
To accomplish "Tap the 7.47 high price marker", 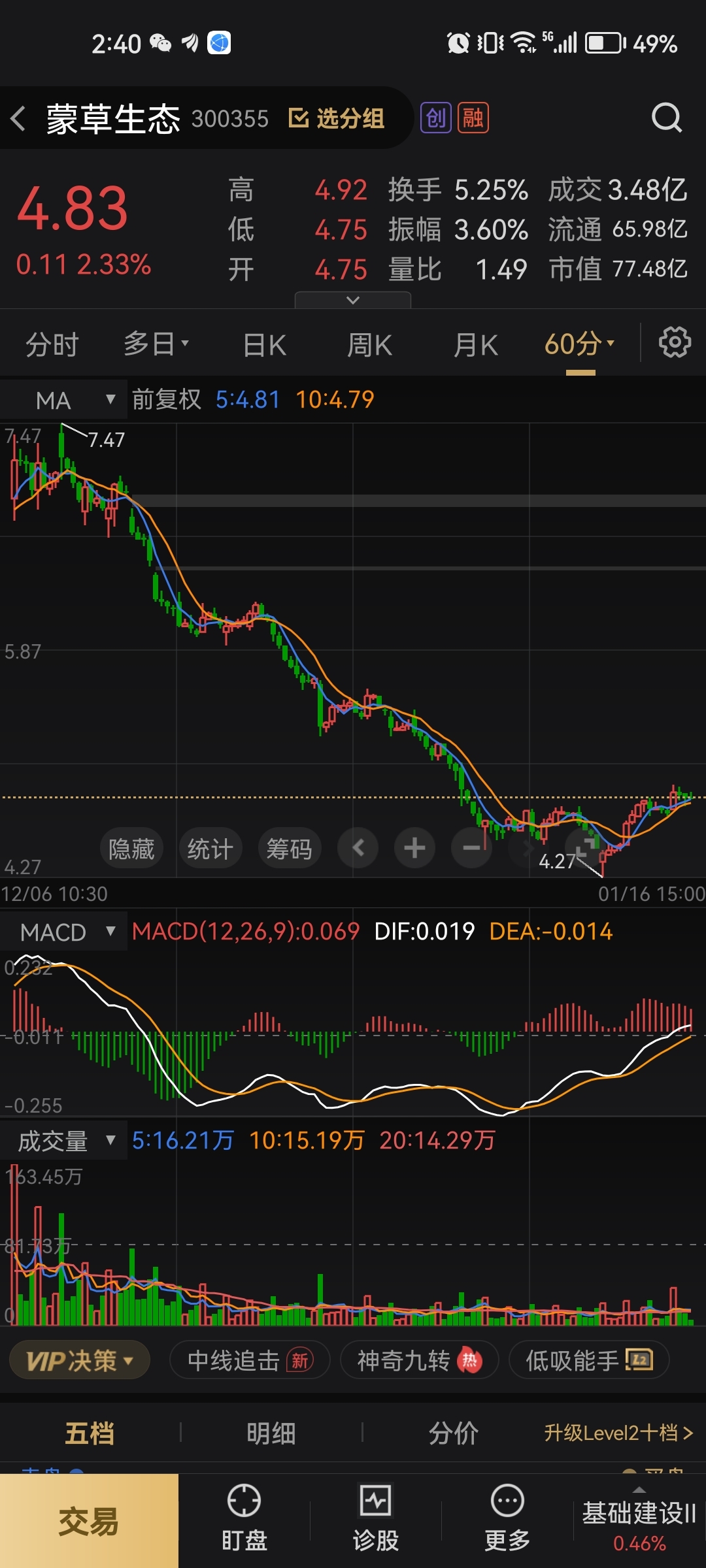I will point(106,440).
